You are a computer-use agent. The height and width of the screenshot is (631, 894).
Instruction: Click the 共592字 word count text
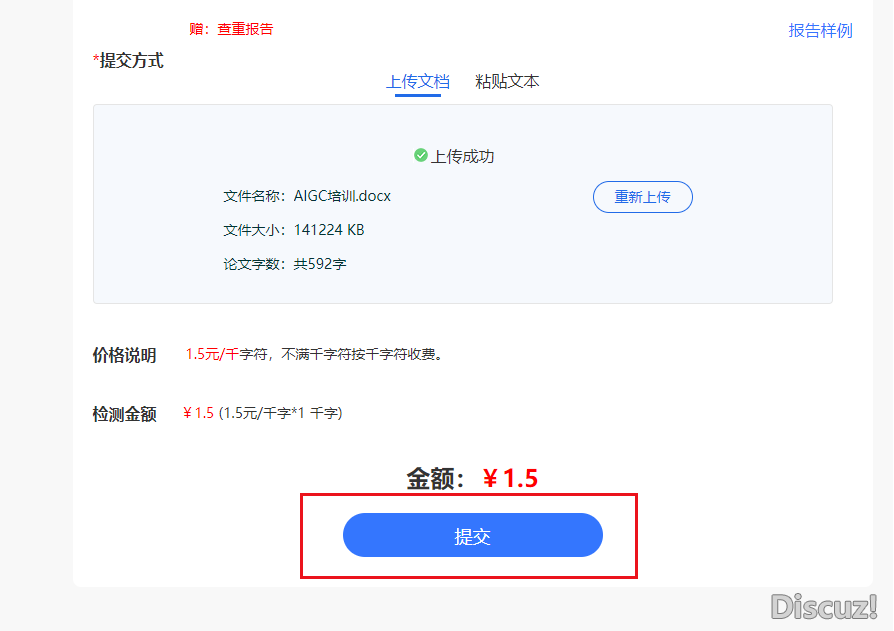pyautogui.click(x=320, y=264)
